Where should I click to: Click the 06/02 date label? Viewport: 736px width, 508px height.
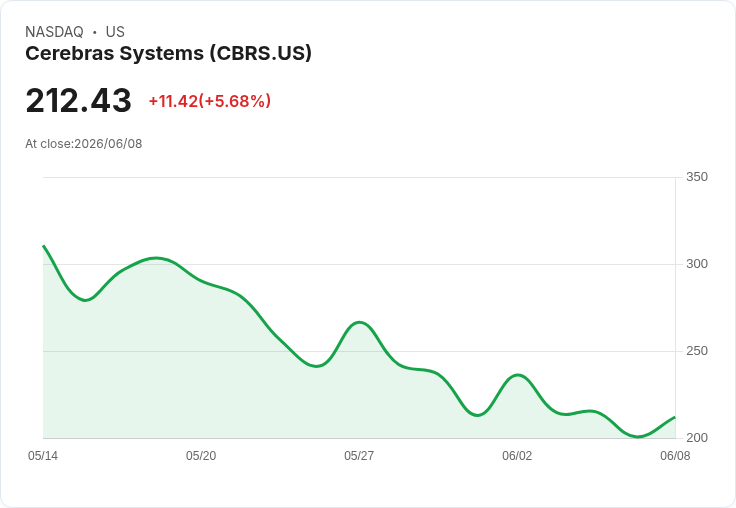point(517,456)
